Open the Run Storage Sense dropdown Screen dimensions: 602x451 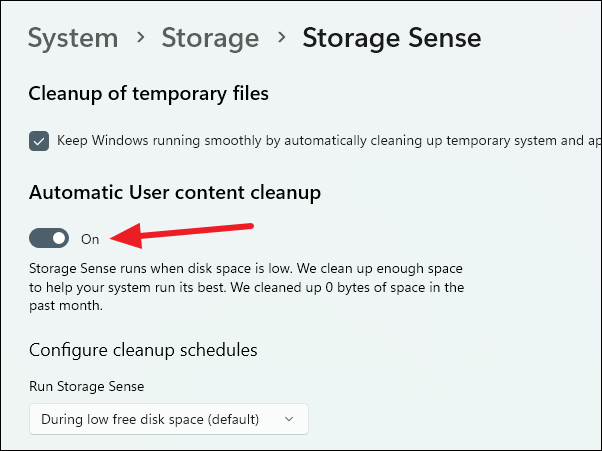coord(168,419)
